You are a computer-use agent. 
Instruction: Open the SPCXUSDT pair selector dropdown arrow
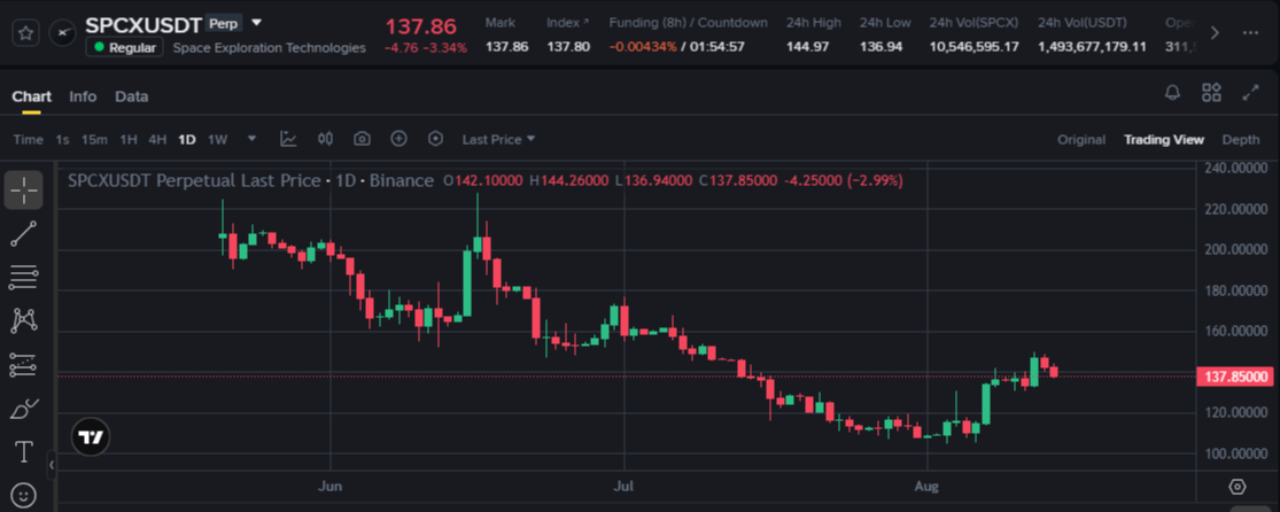coord(257,22)
